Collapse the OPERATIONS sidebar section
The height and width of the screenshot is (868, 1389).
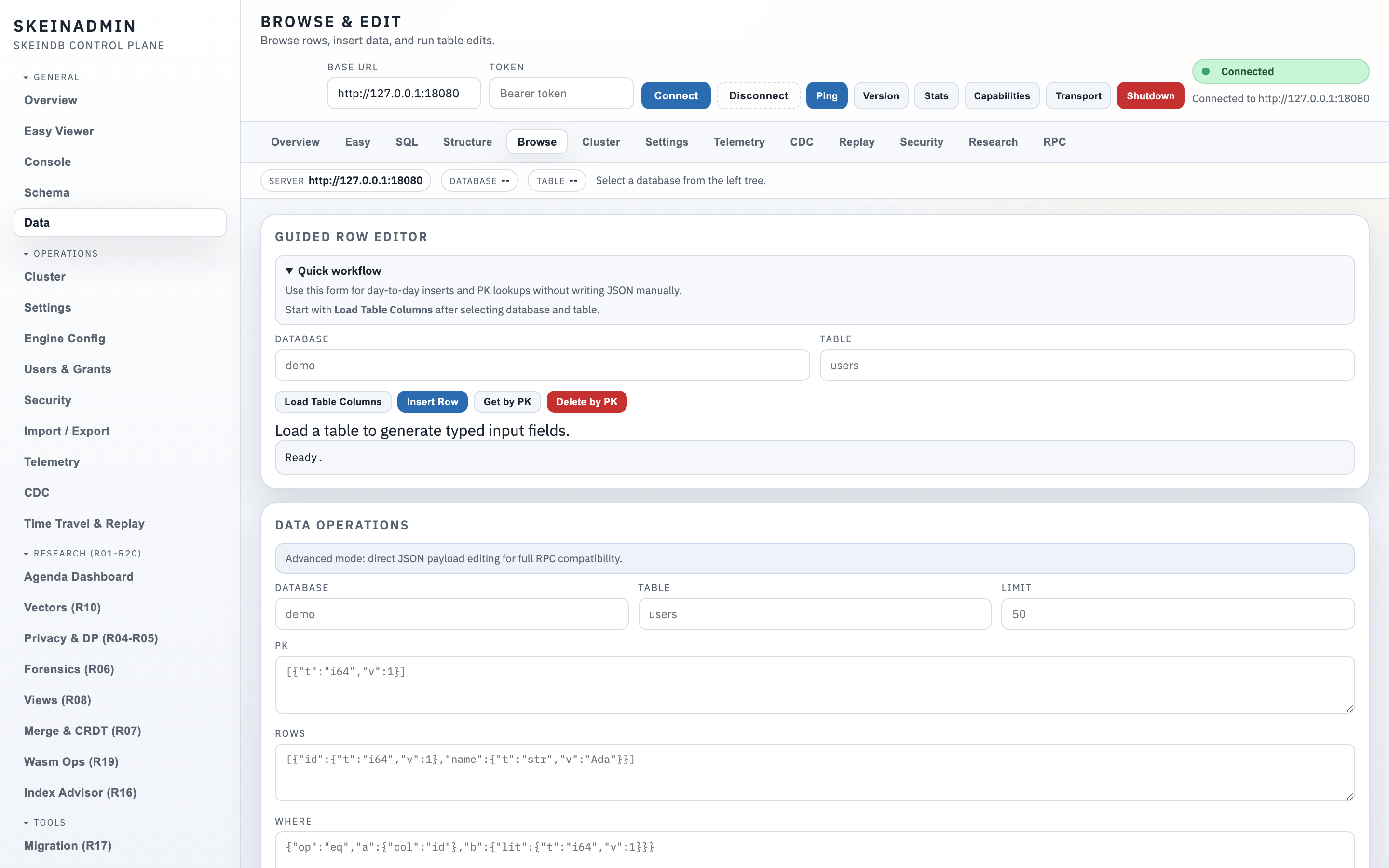[x=61, y=253]
